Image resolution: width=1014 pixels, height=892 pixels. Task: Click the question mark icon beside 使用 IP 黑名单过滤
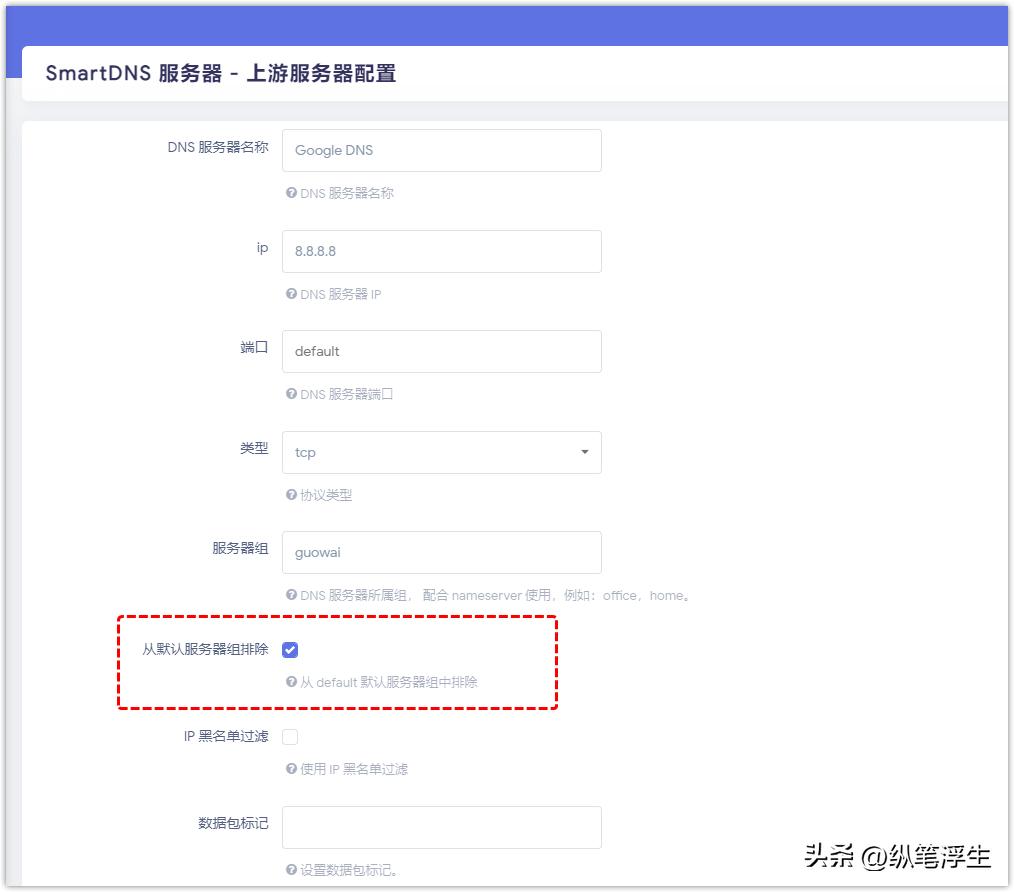click(x=292, y=769)
